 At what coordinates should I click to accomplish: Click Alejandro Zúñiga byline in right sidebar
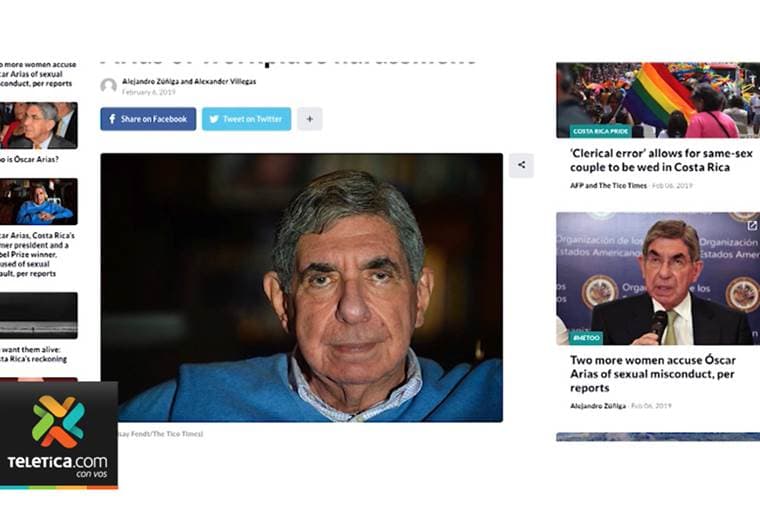[x=598, y=406]
